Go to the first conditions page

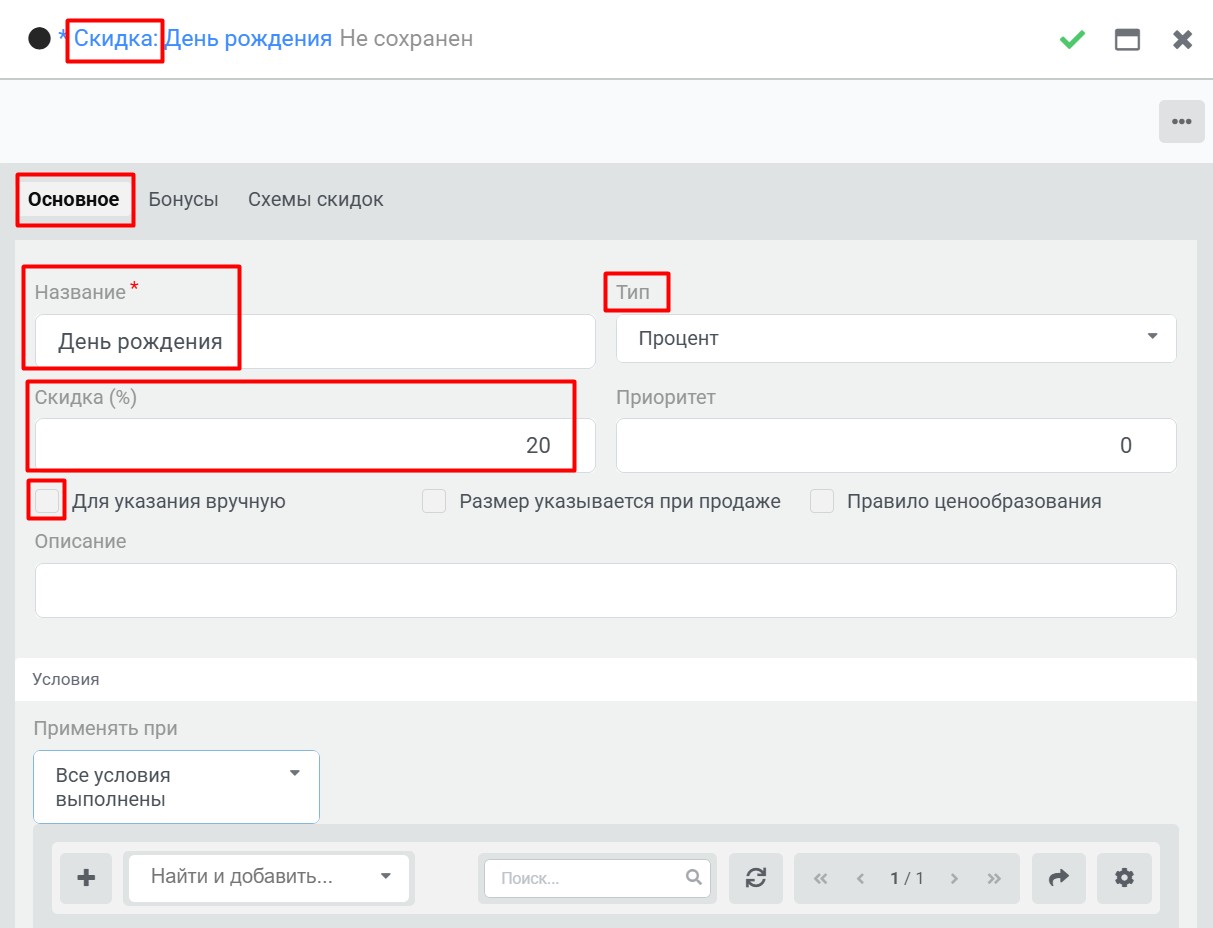click(821, 879)
